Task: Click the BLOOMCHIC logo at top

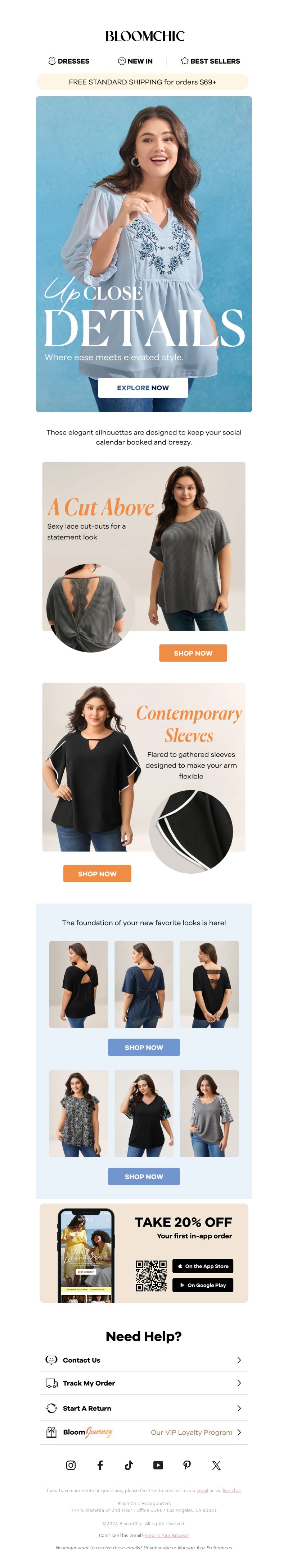Action: point(145,36)
